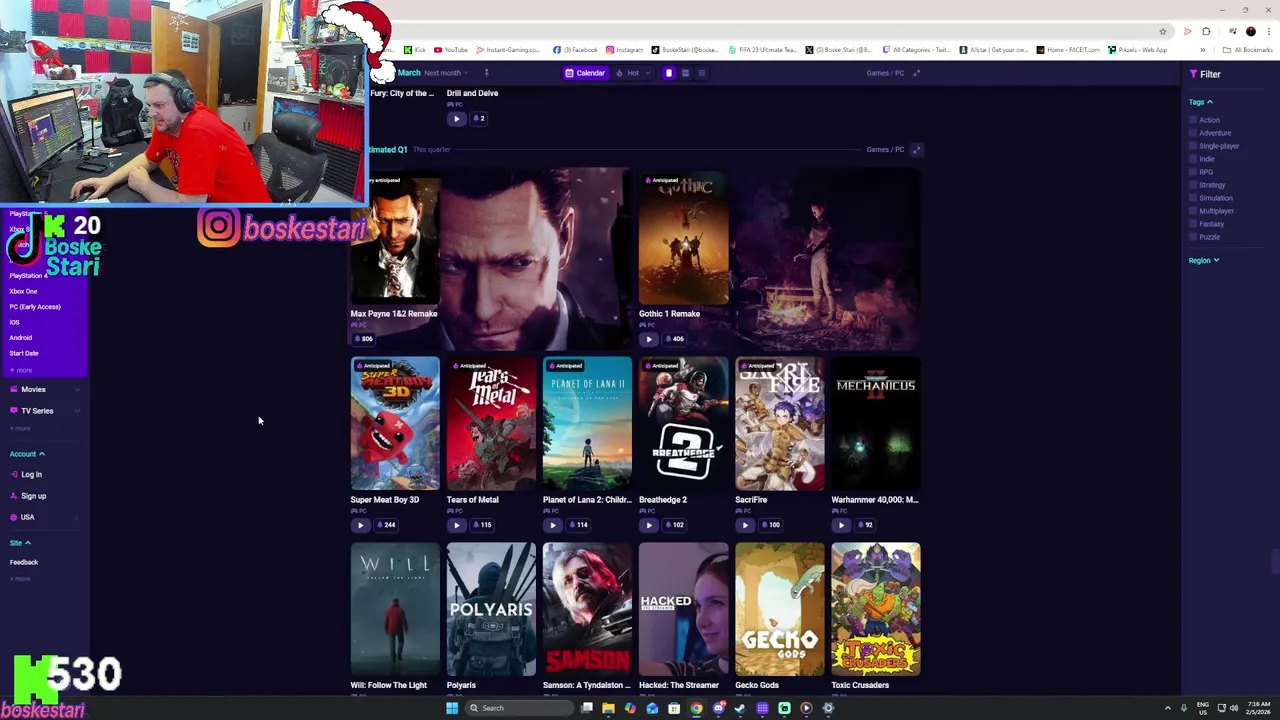
Task: Enable the RPG tag checkbox
Action: coord(1193,172)
